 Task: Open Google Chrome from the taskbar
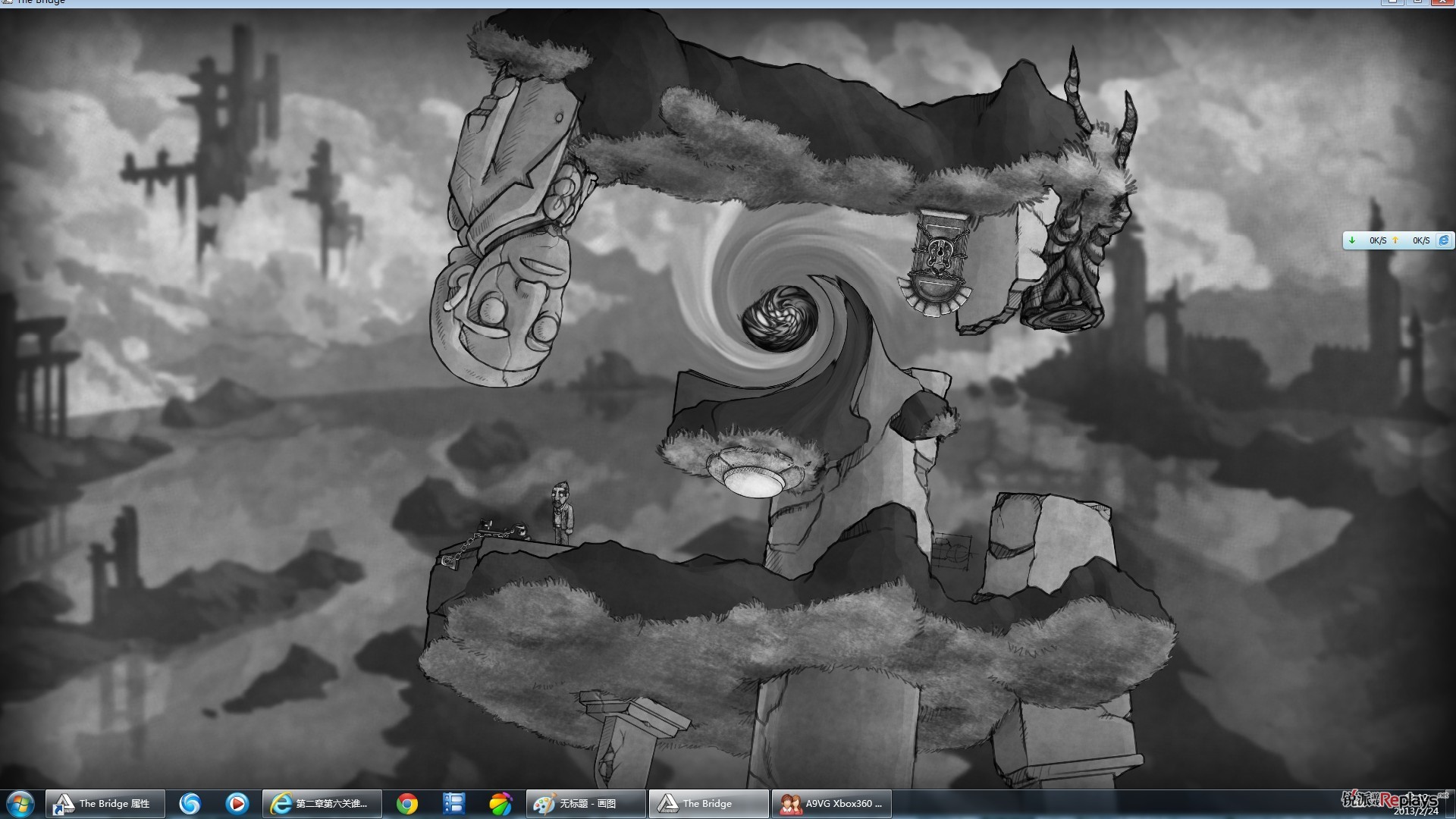tap(407, 804)
